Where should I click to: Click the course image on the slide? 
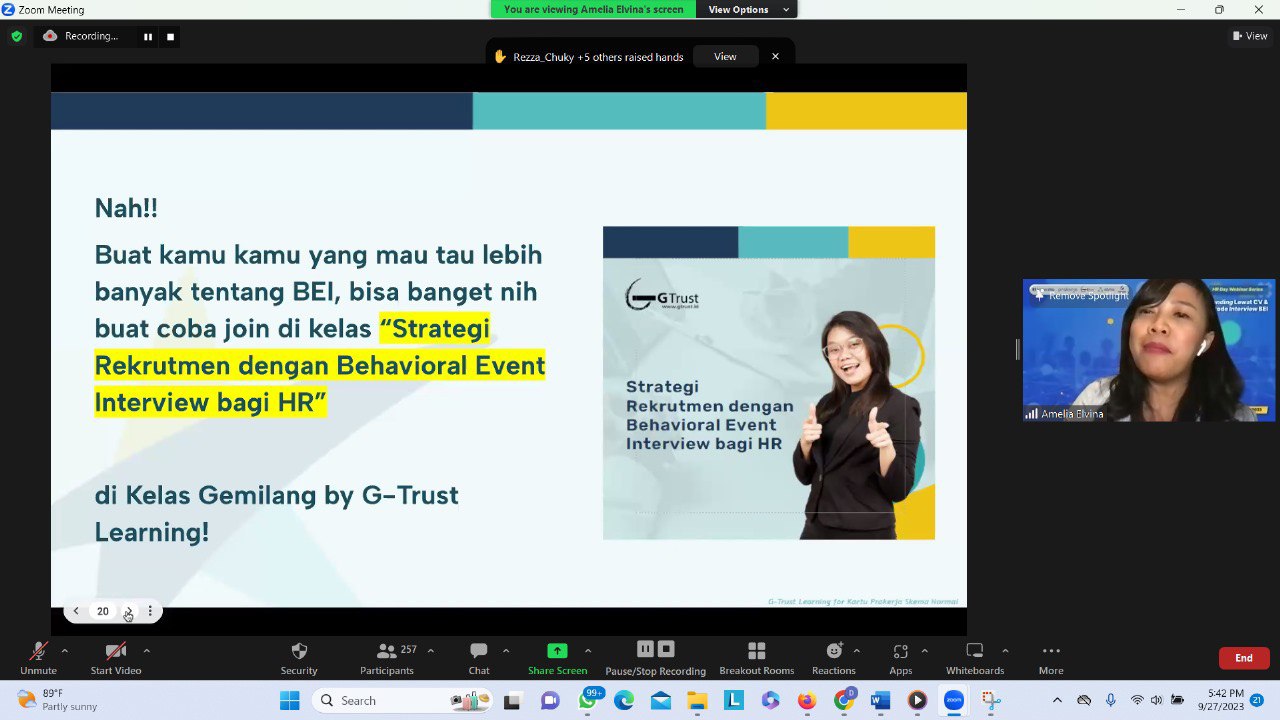[769, 383]
